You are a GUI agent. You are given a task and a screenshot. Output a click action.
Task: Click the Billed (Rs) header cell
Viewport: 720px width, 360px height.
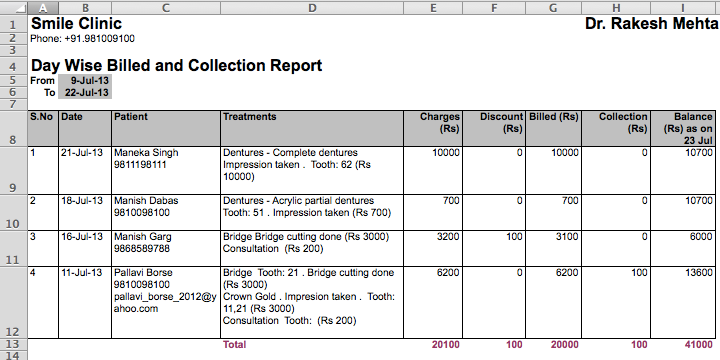point(553,129)
